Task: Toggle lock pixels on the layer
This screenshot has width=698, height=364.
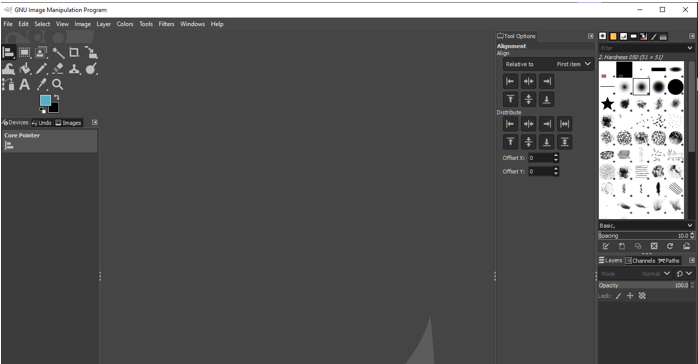Action: coord(618,296)
